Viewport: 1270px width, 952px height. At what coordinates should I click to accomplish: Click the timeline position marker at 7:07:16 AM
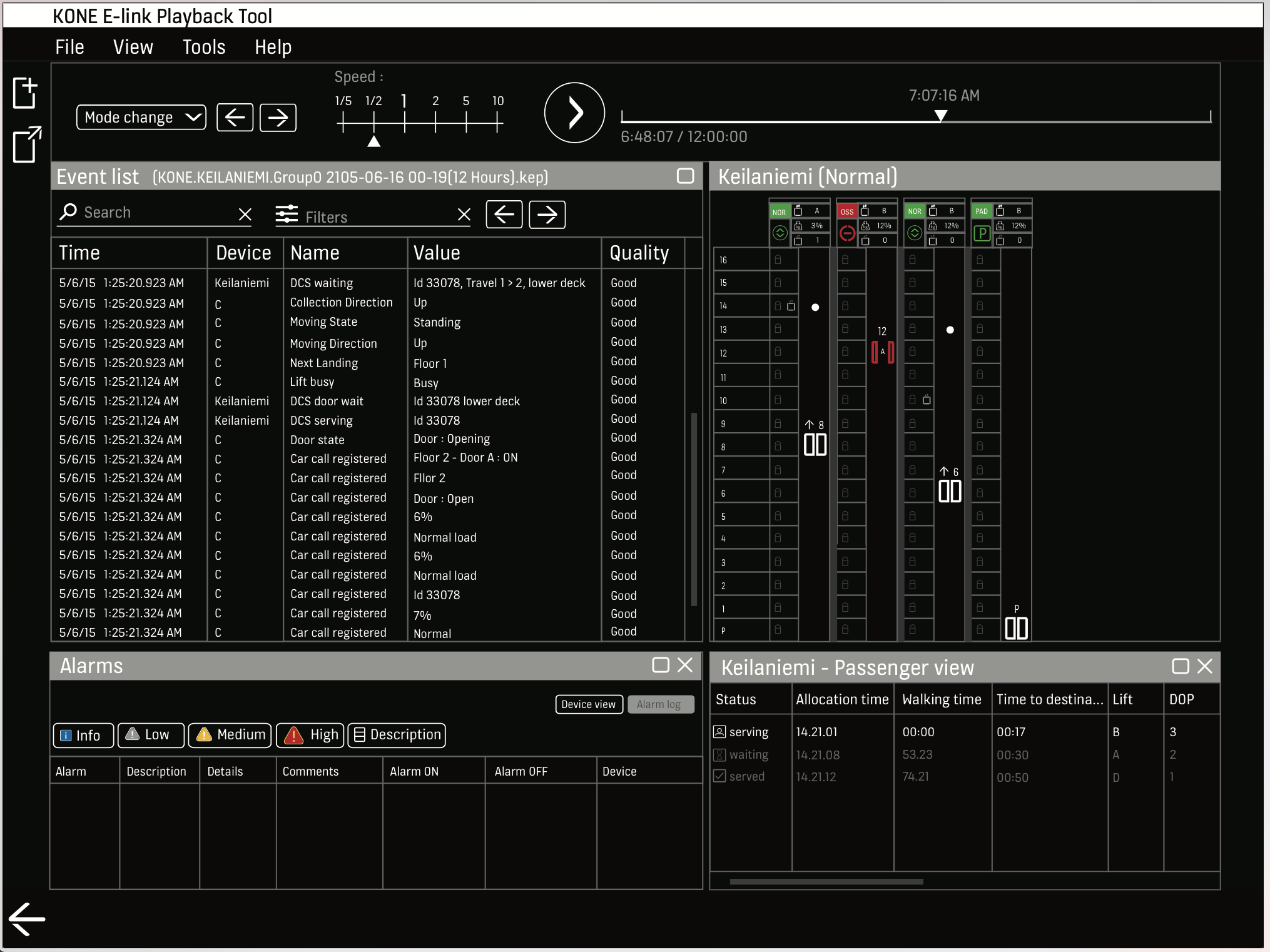click(x=940, y=115)
